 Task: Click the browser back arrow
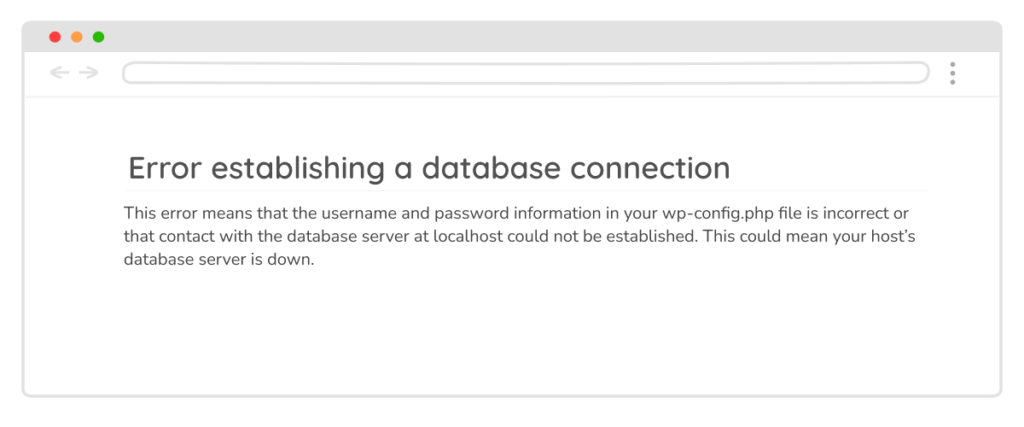point(59,72)
